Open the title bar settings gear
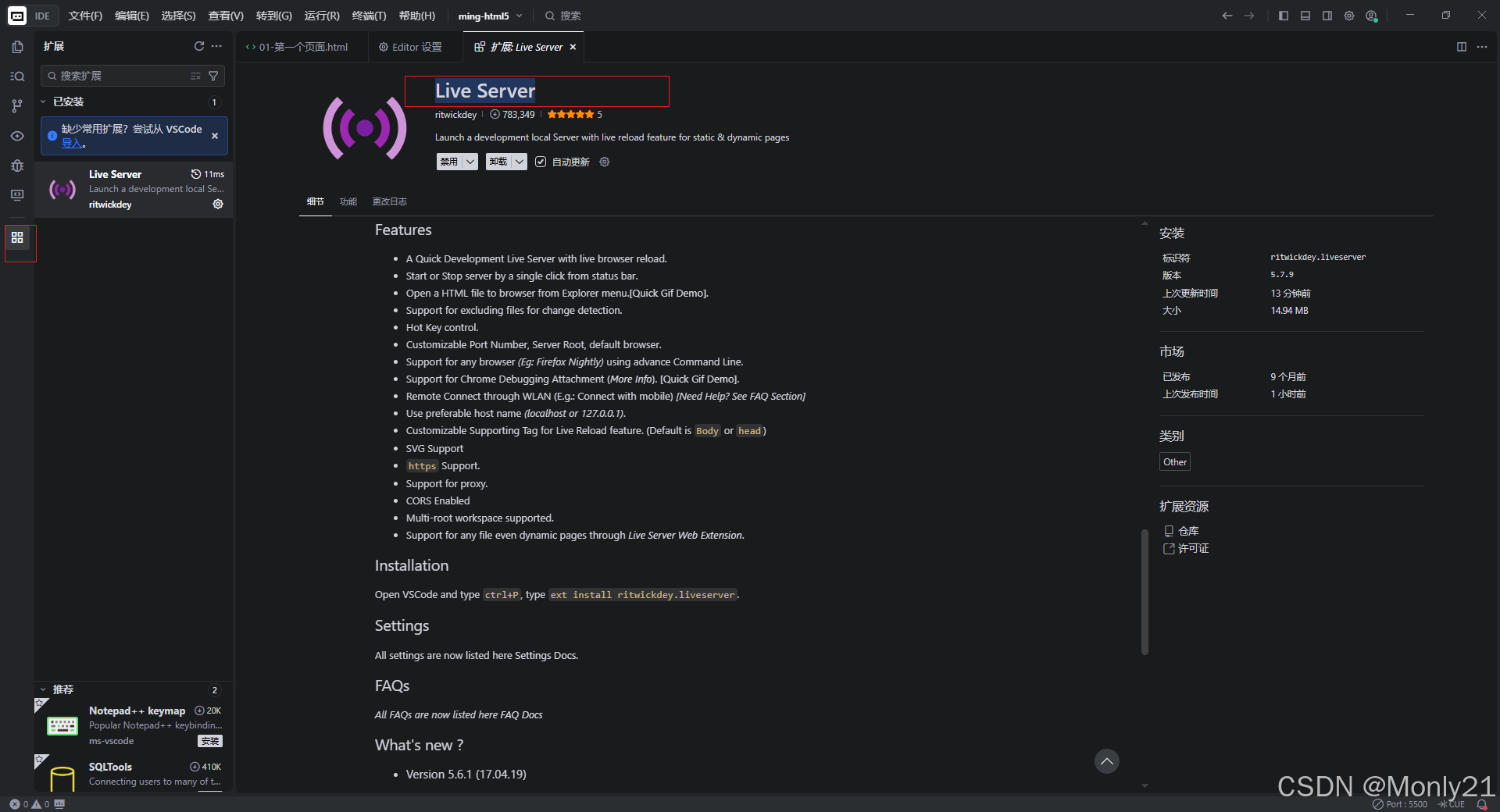Image resolution: width=1500 pixels, height=812 pixels. 1349,16
